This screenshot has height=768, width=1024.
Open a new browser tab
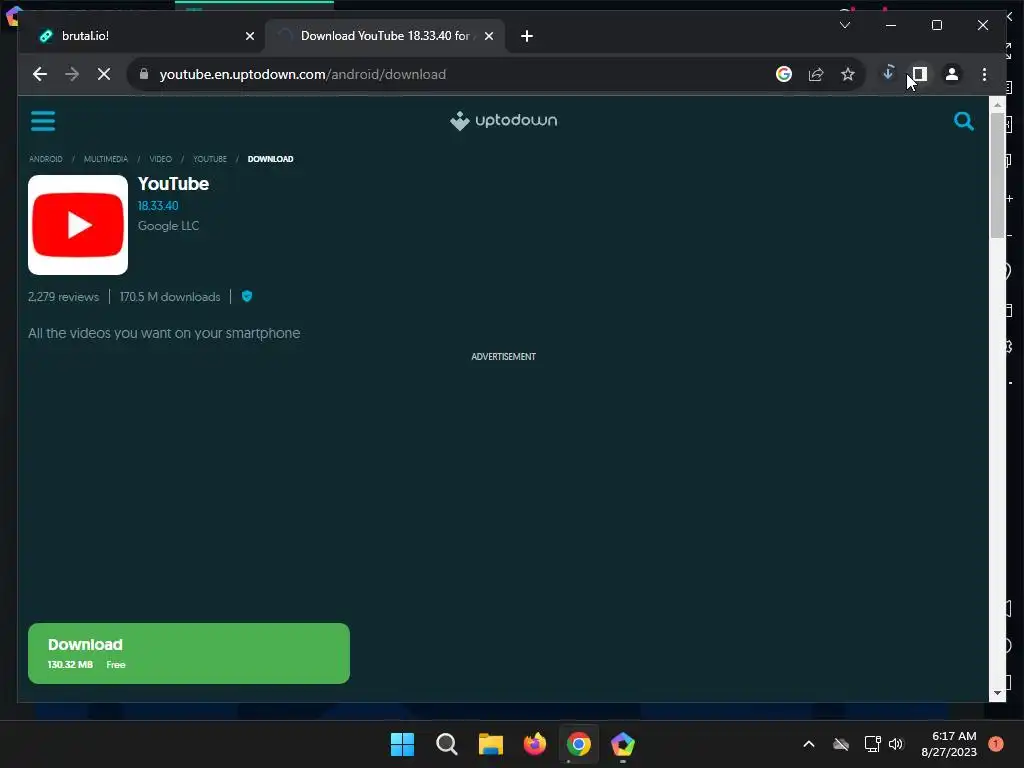click(527, 36)
